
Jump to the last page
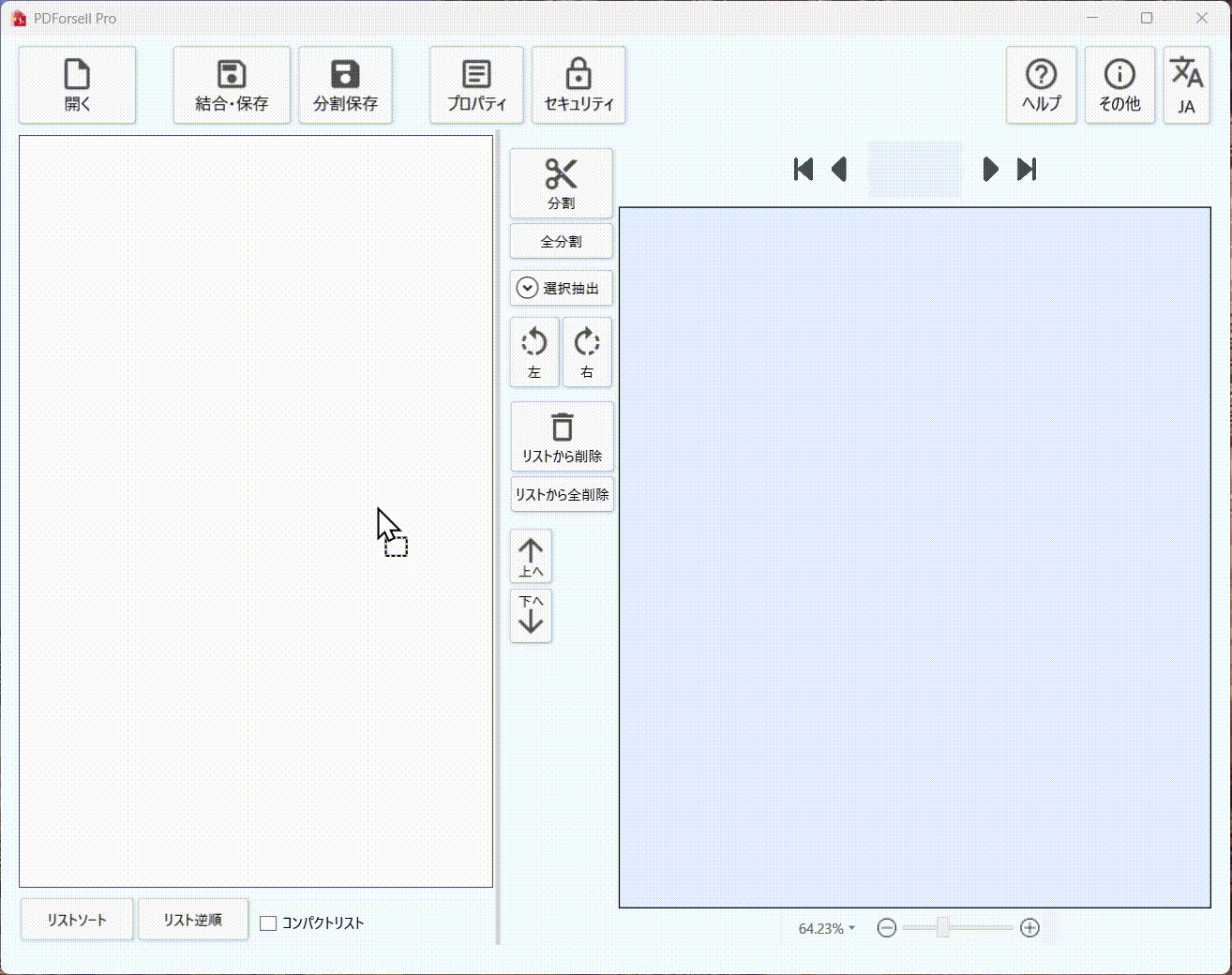(1027, 170)
